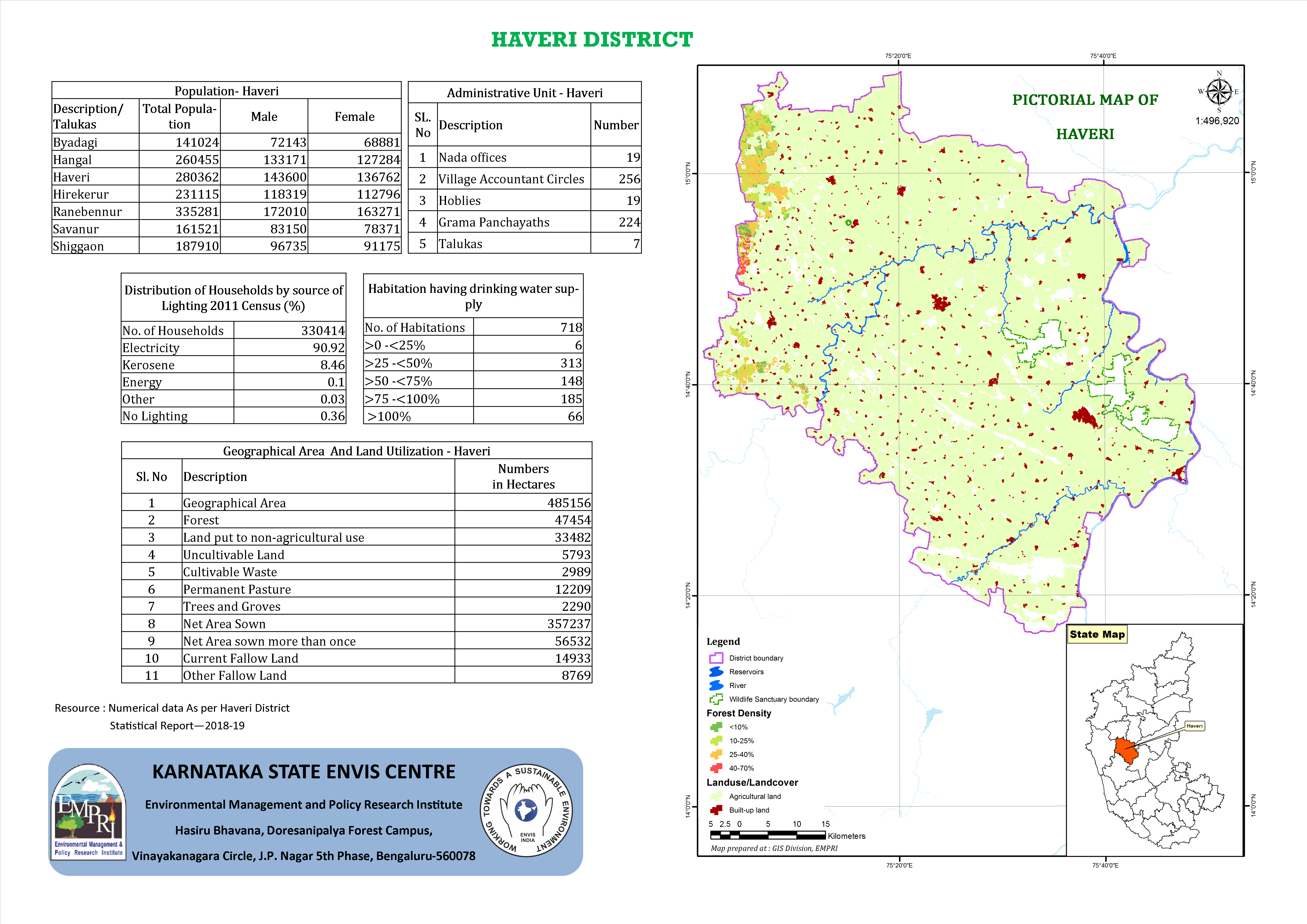This screenshot has width=1307, height=924.
Task: Click the Map prepared at GIS Division note
Action: (x=774, y=849)
